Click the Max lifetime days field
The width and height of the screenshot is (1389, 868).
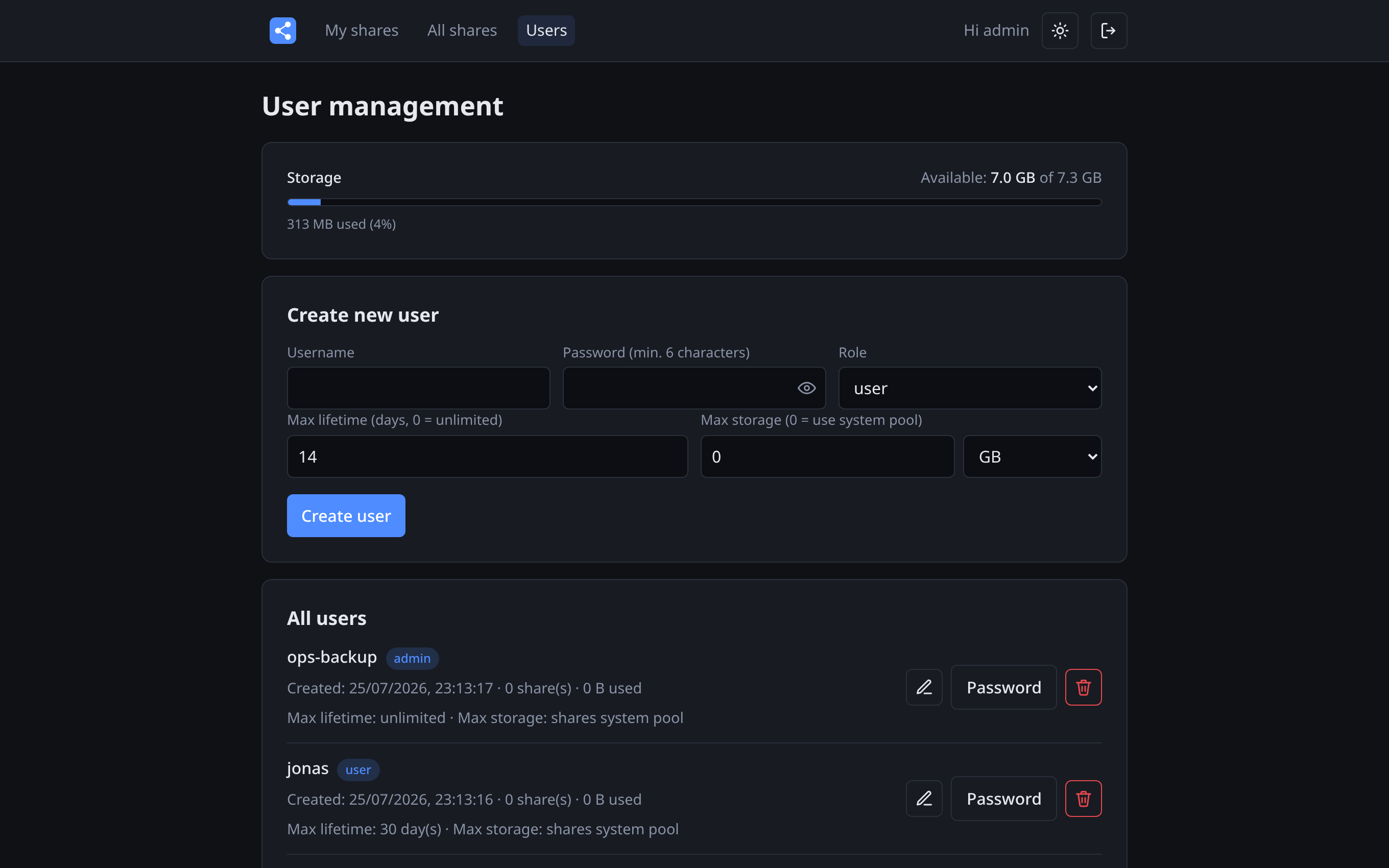487,456
